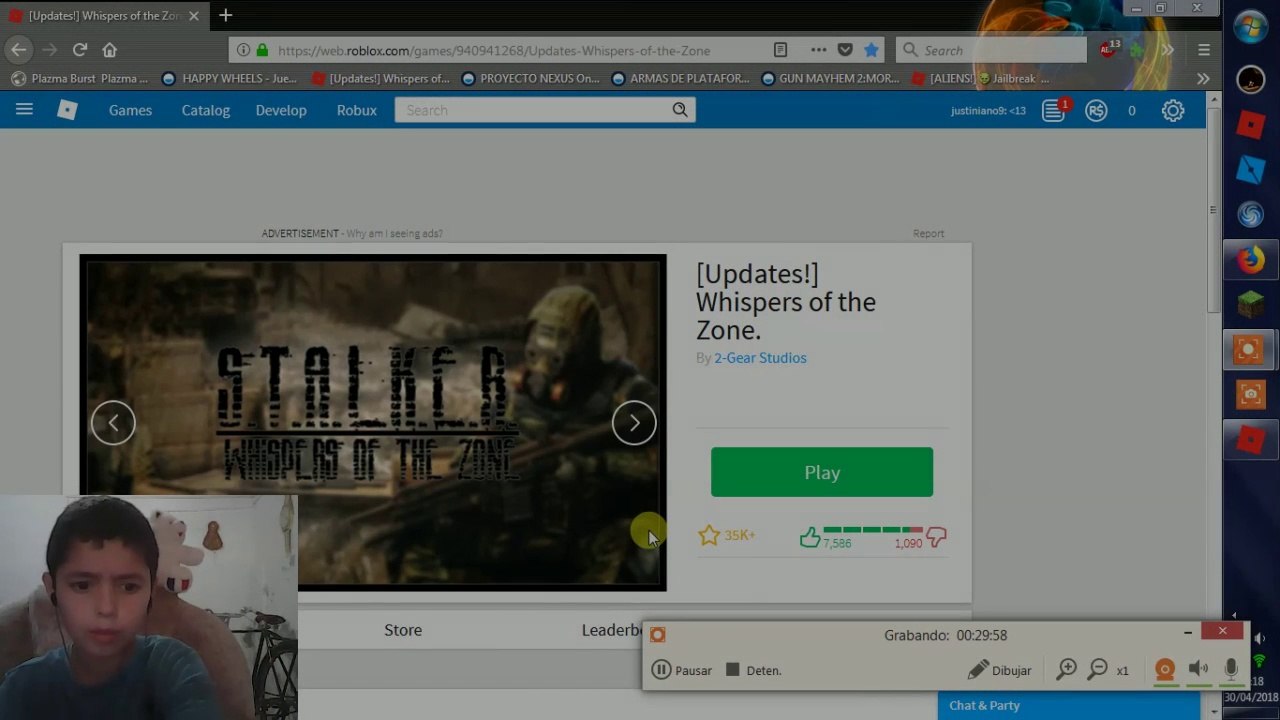The width and height of the screenshot is (1280, 720).
Task: Click the magnifier in Roblox search box
Action: (x=680, y=110)
